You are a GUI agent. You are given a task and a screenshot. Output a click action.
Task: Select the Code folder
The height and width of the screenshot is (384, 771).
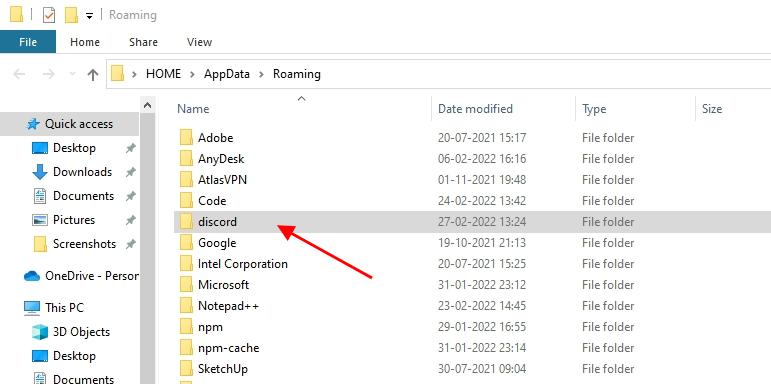point(212,201)
